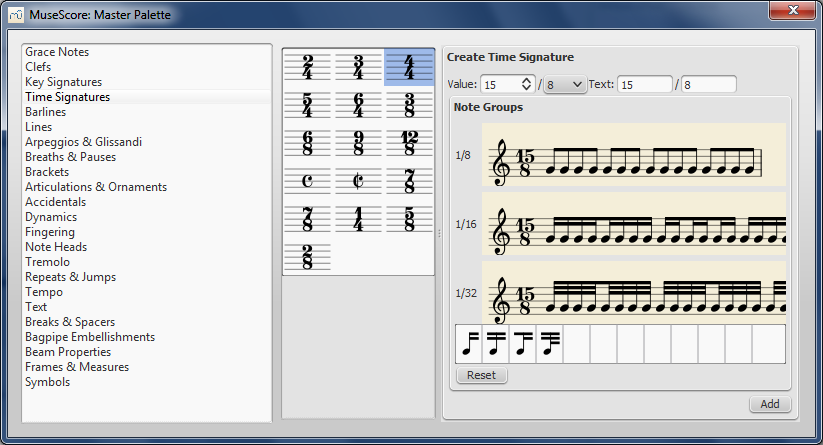823x445 pixels.
Task: Open the Accidentals palette
Action: pos(56,202)
